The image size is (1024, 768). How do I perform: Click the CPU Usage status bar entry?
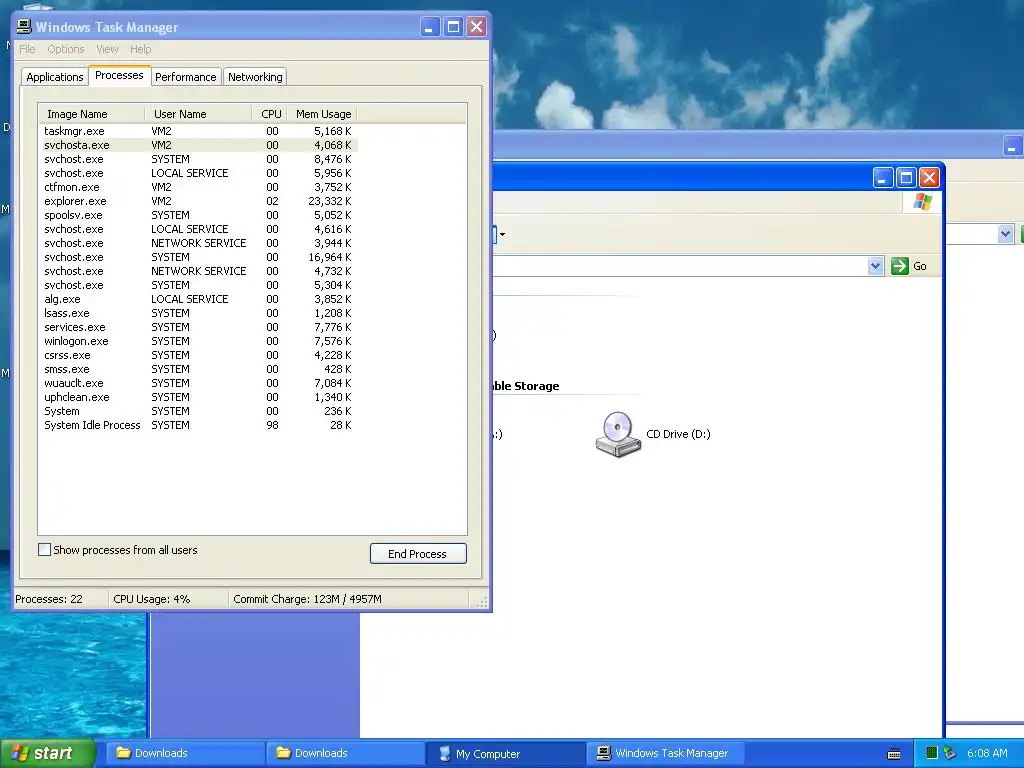point(152,599)
